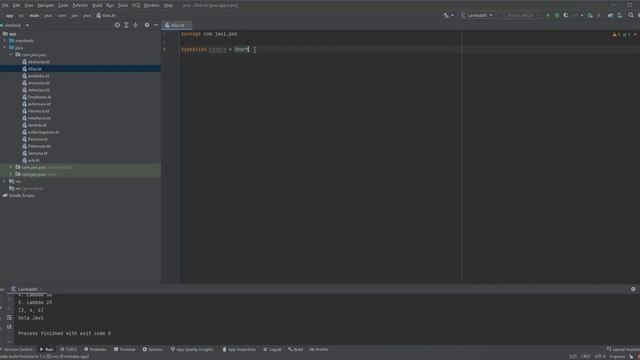The height and width of the screenshot is (360, 640).
Task: Open the Build menu
Action: pos(97,5)
